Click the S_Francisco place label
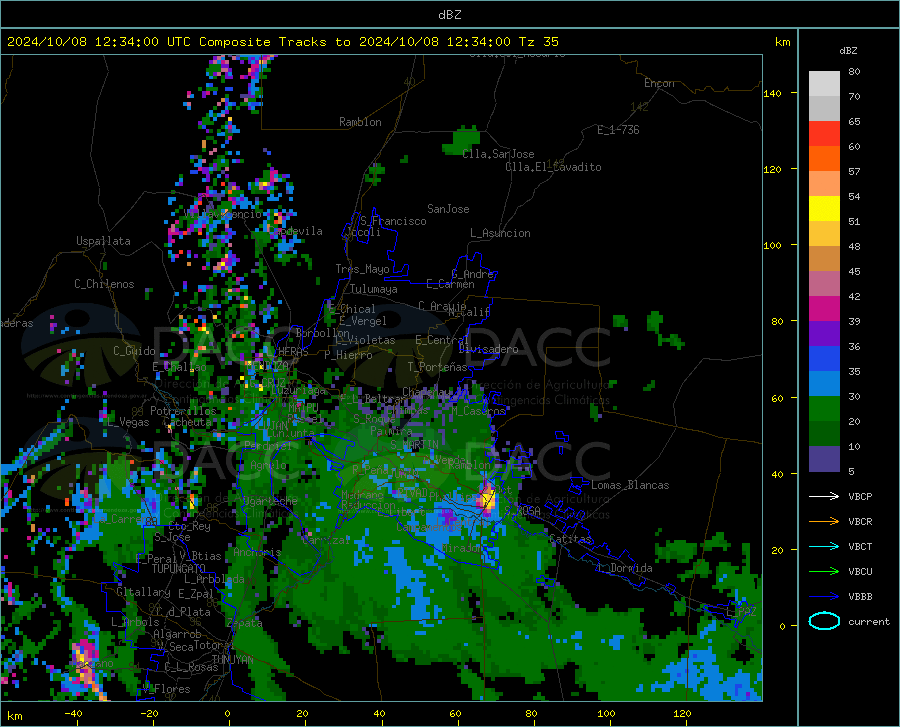900x727 pixels. point(393,221)
